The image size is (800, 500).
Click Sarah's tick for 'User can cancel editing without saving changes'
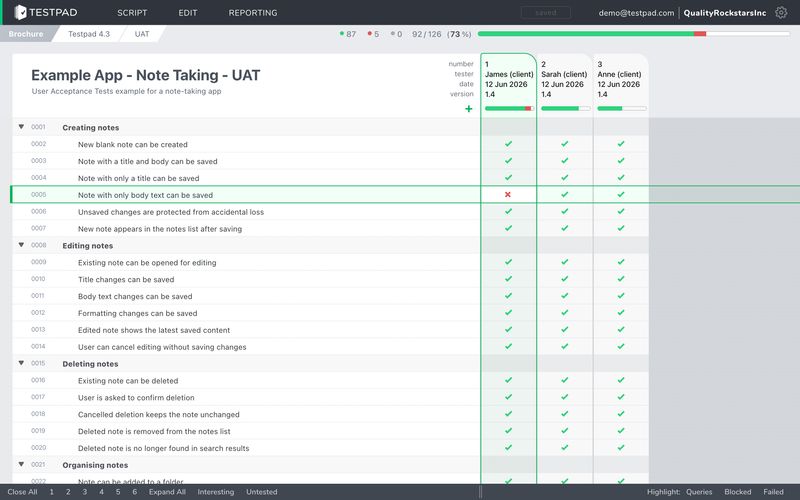pyautogui.click(x=564, y=346)
